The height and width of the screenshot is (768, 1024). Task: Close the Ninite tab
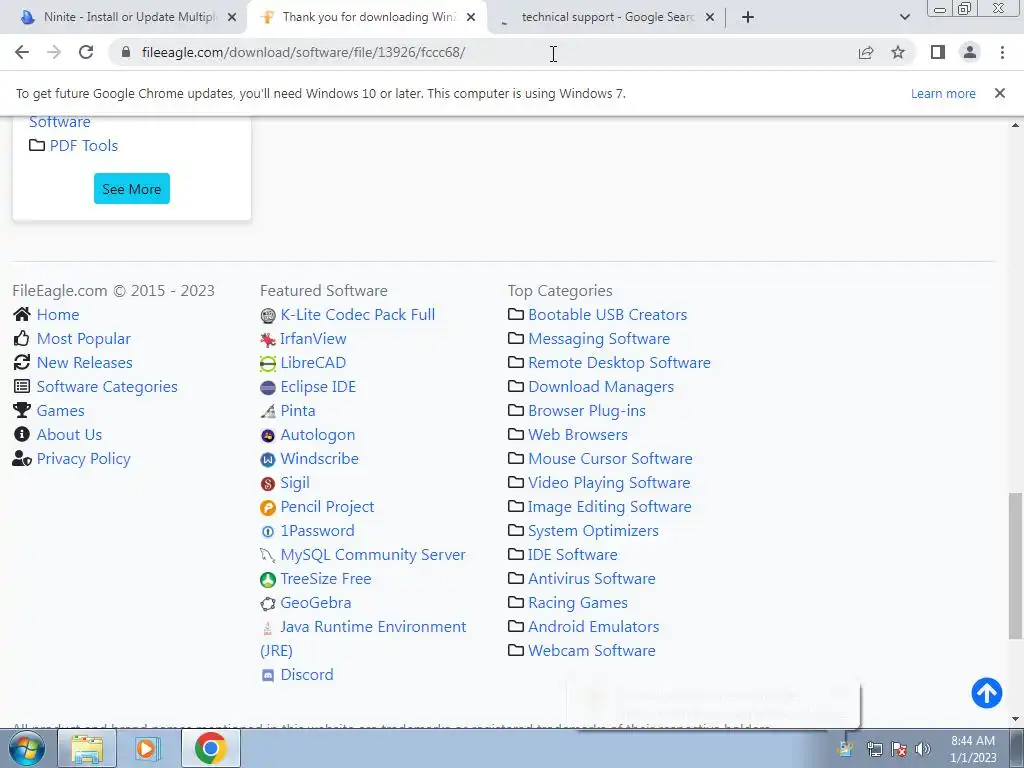point(232,18)
